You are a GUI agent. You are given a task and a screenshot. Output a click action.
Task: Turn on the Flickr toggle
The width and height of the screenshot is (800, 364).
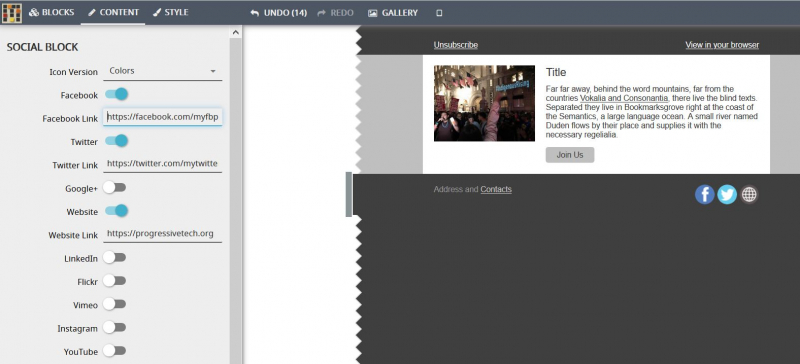click(x=114, y=280)
